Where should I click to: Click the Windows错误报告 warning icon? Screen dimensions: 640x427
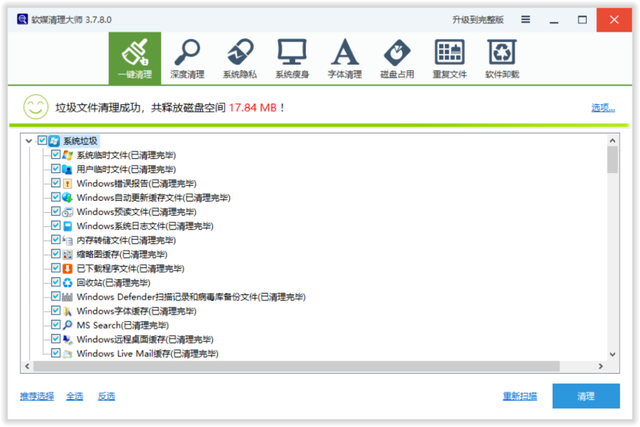(x=67, y=183)
